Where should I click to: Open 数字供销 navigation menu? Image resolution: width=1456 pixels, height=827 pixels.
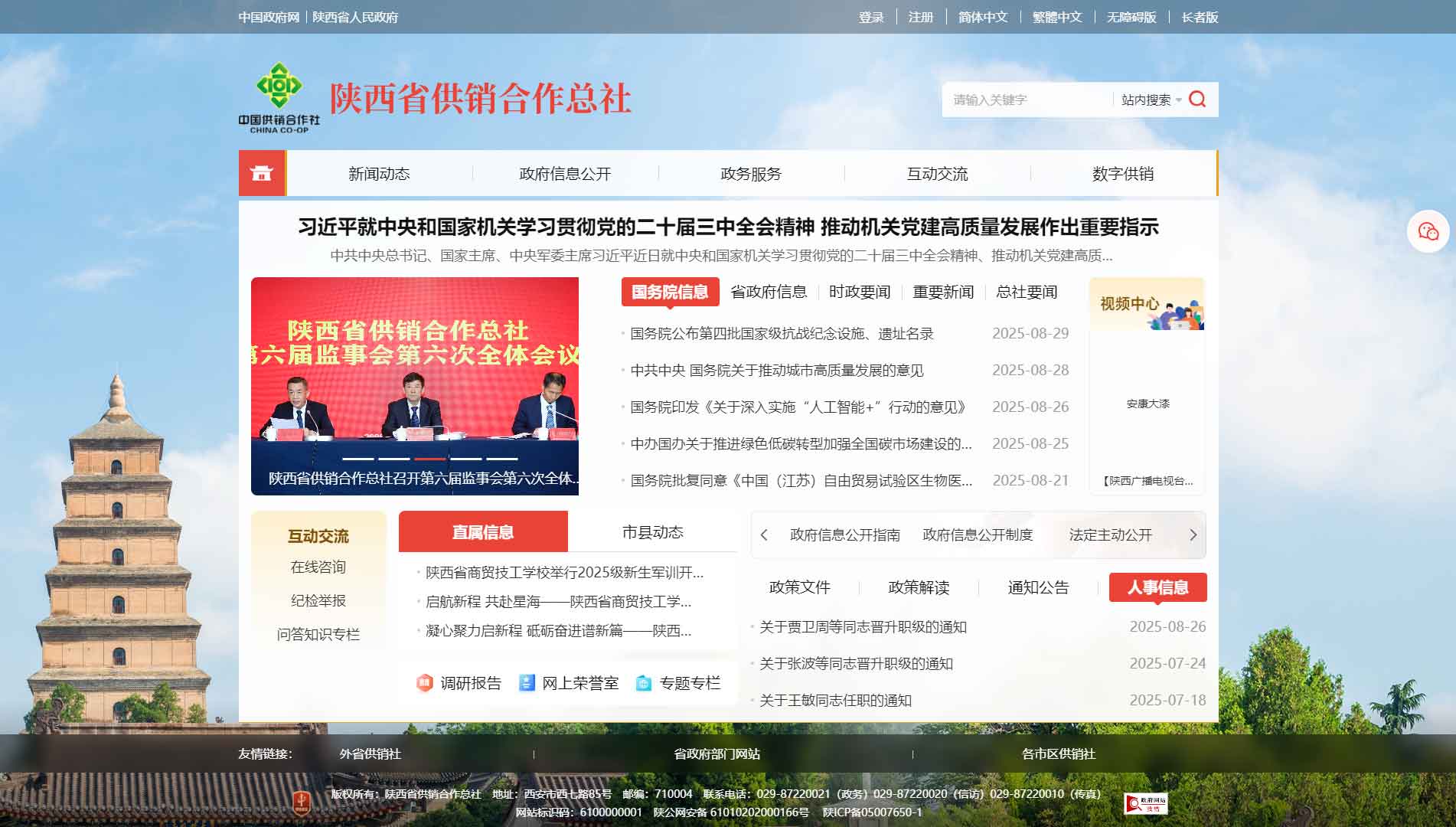coord(1123,174)
